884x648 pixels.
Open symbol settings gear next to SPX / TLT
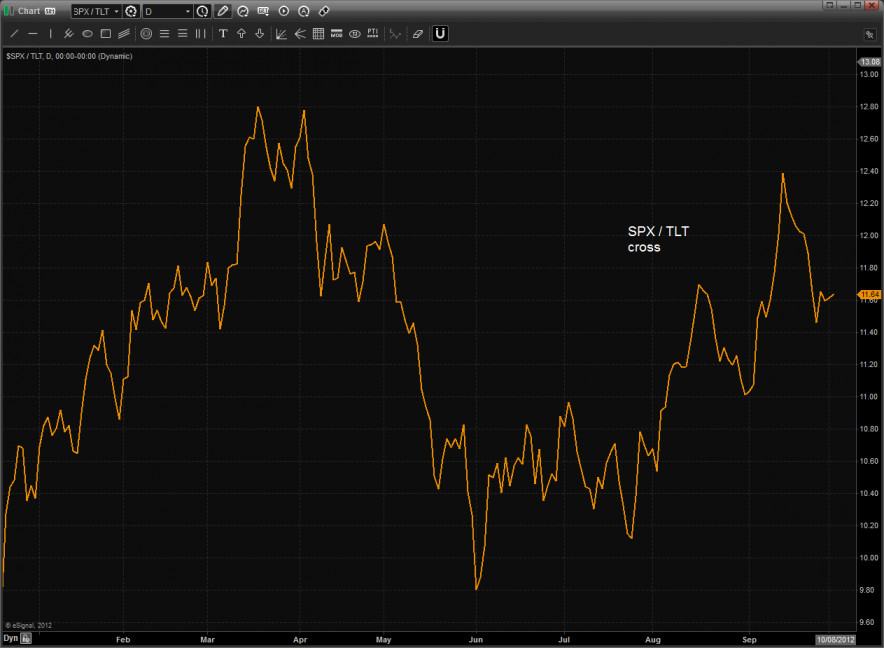[x=131, y=11]
